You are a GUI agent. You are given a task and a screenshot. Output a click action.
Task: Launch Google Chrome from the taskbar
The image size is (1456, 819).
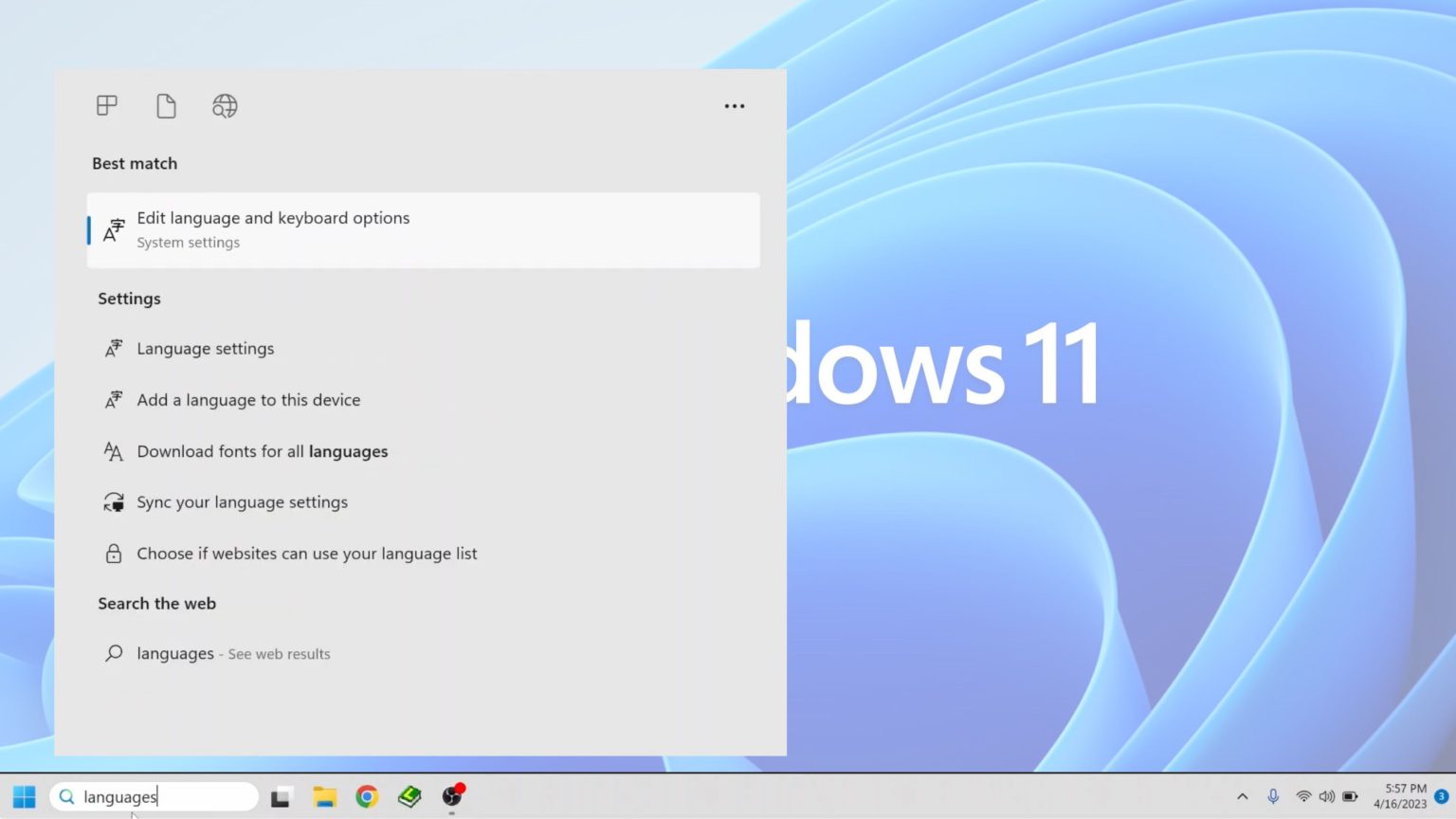367,796
